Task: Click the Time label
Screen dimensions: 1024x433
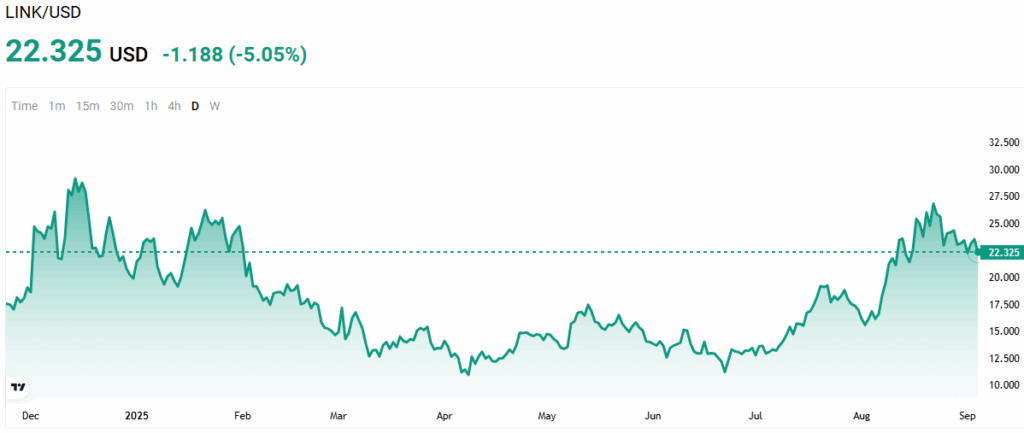Action: click(x=25, y=106)
